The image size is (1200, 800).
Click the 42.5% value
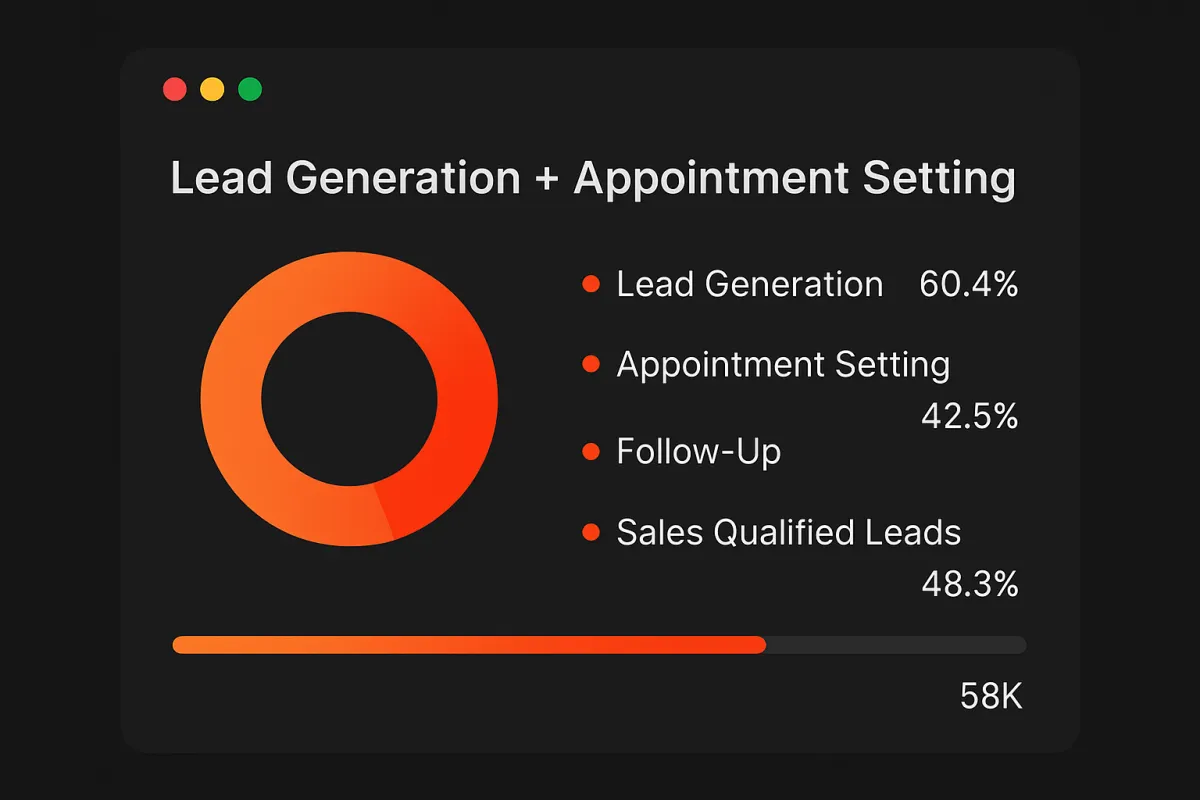(969, 416)
